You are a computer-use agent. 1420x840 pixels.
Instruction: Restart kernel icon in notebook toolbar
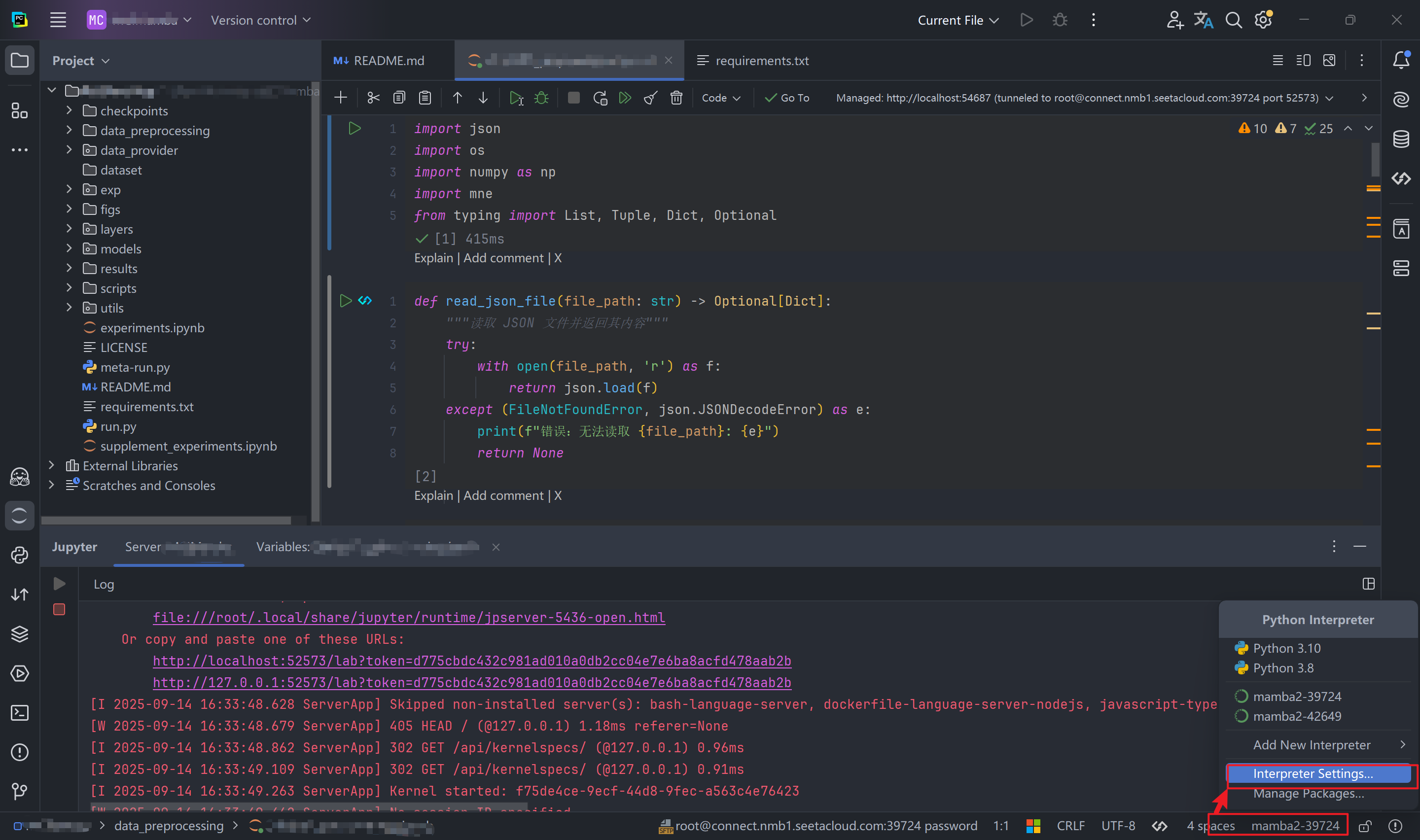[600, 98]
